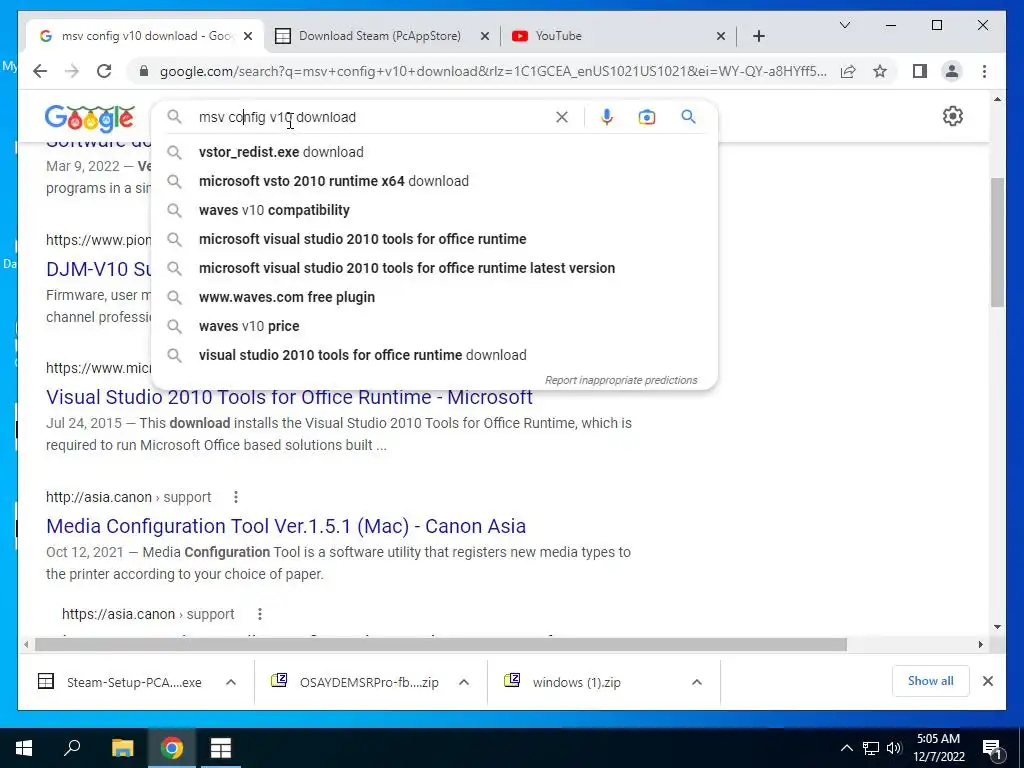The width and height of the screenshot is (1024, 768).
Task: Switch to msv config v10 download tab
Action: coord(146,36)
